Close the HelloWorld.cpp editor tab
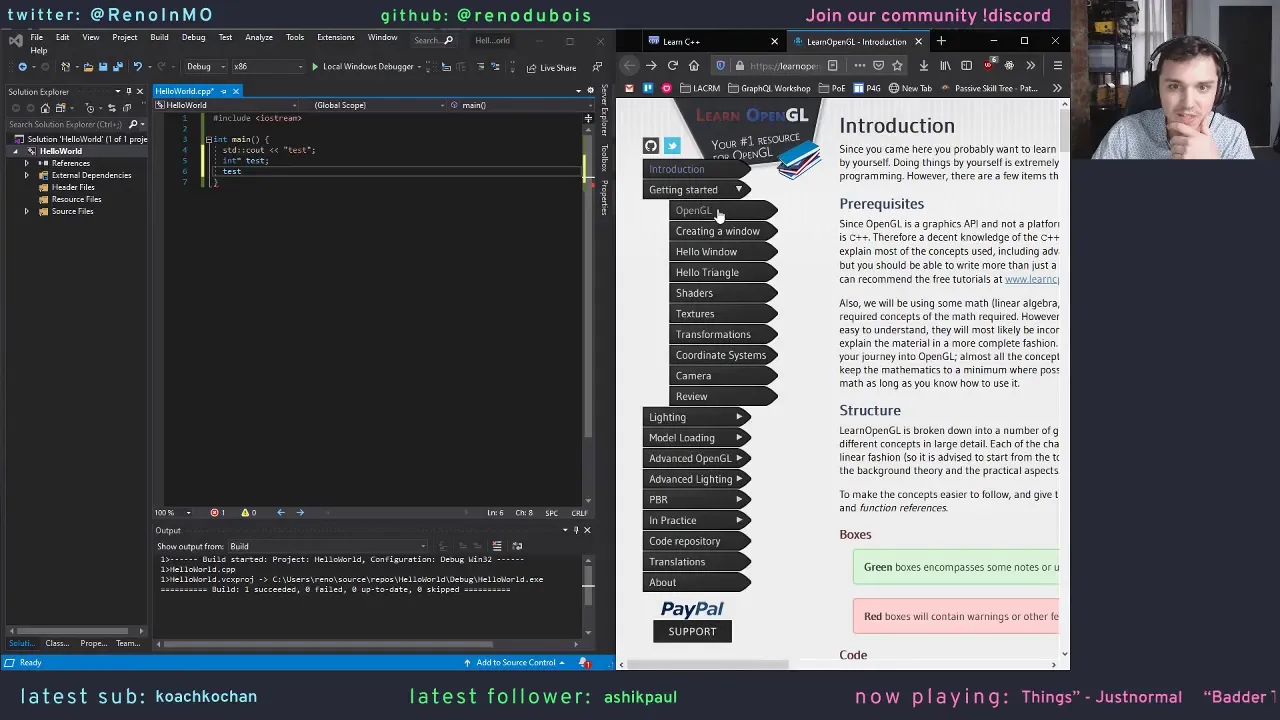1280x720 pixels. (235, 92)
